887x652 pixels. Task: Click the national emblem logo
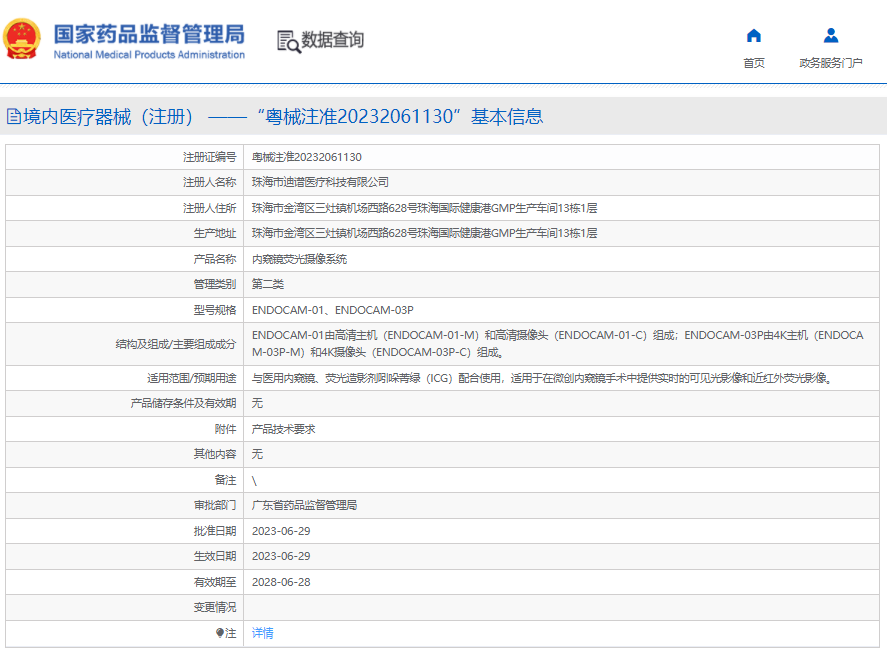point(22,39)
